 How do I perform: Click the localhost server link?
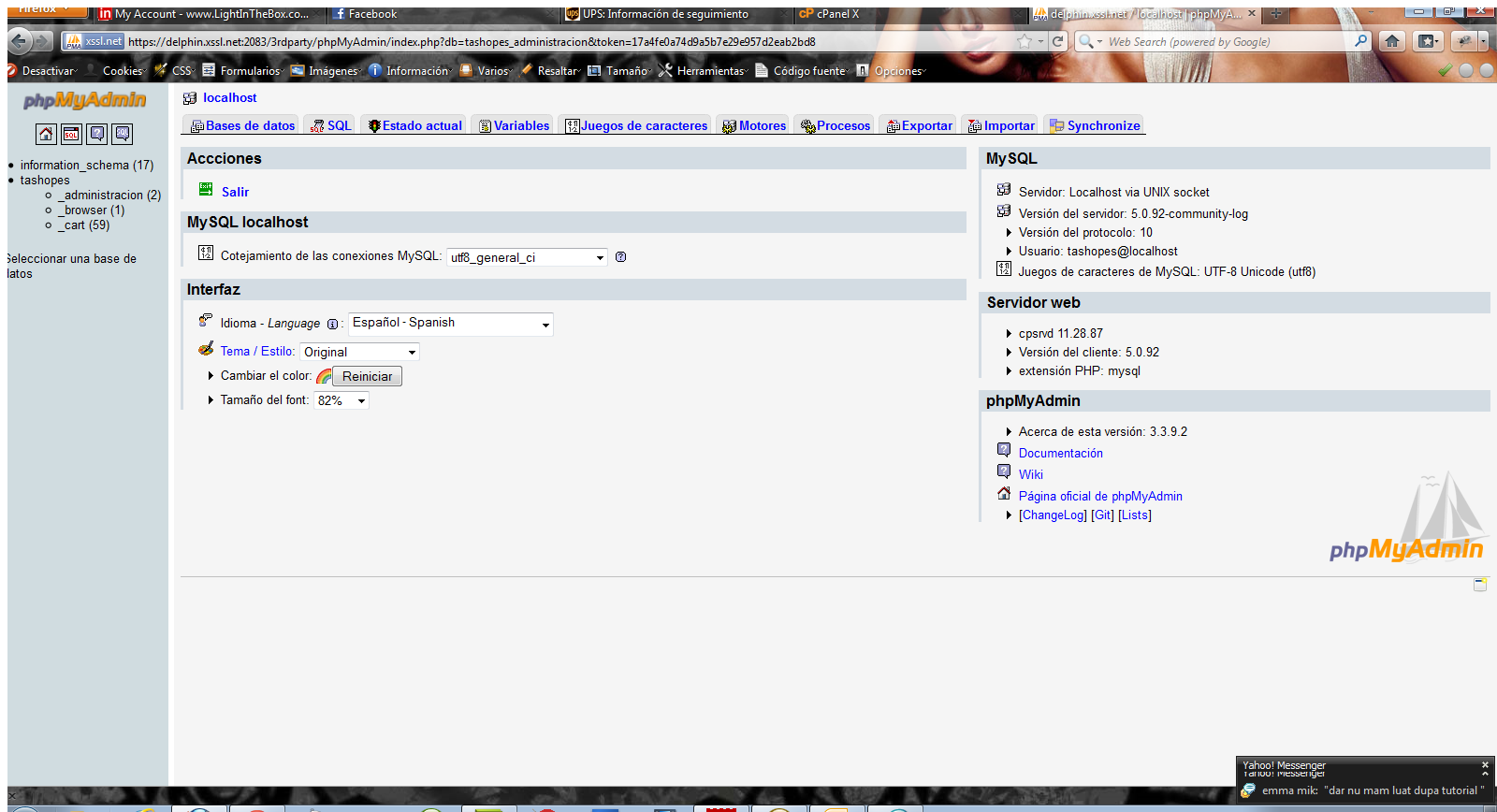pyautogui.click(x=229, y=97)
